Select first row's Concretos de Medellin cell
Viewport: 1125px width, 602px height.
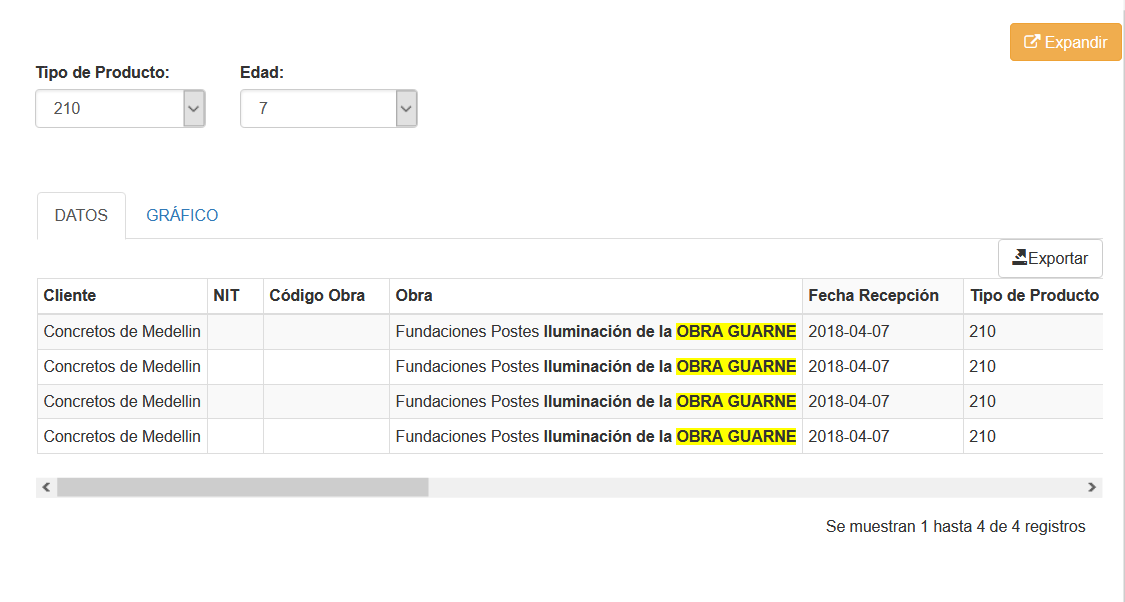122,331
